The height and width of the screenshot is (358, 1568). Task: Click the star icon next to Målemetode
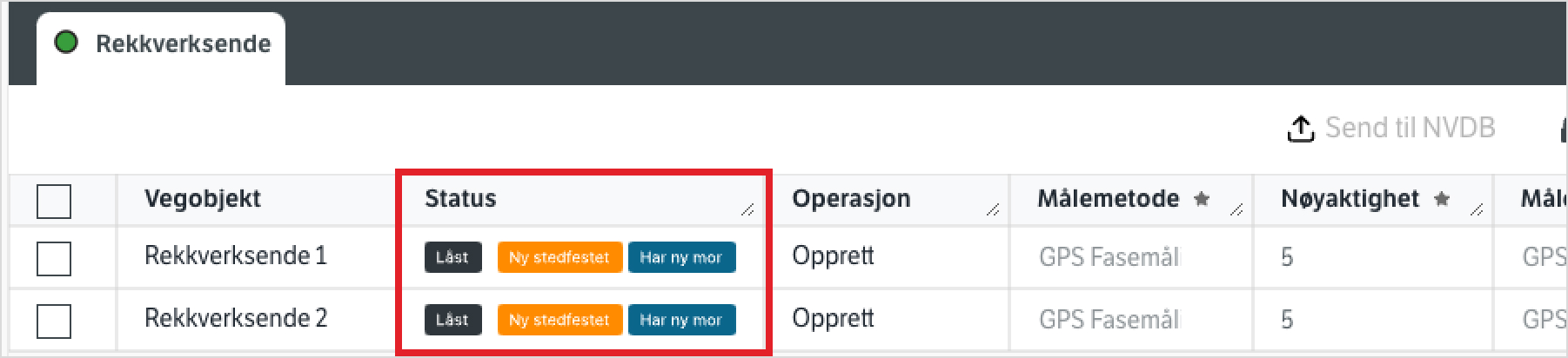(1202, 199)
